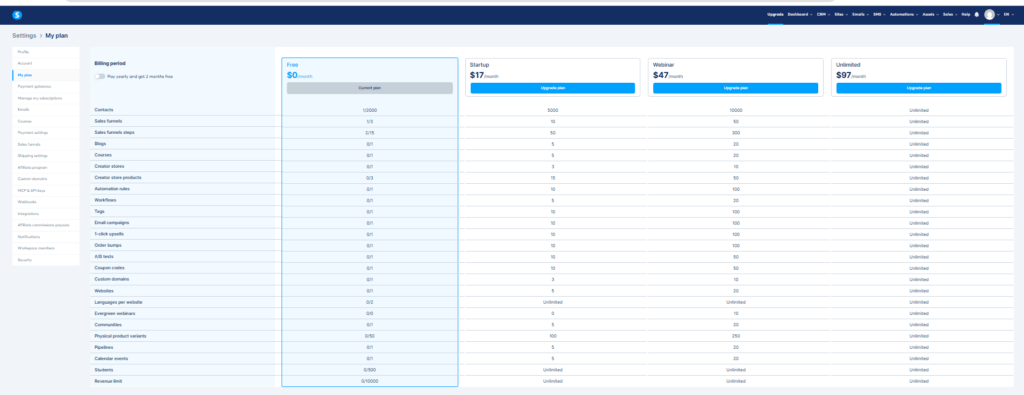
Task: Open the notifications bell
Action: click(x=977, y=14)
